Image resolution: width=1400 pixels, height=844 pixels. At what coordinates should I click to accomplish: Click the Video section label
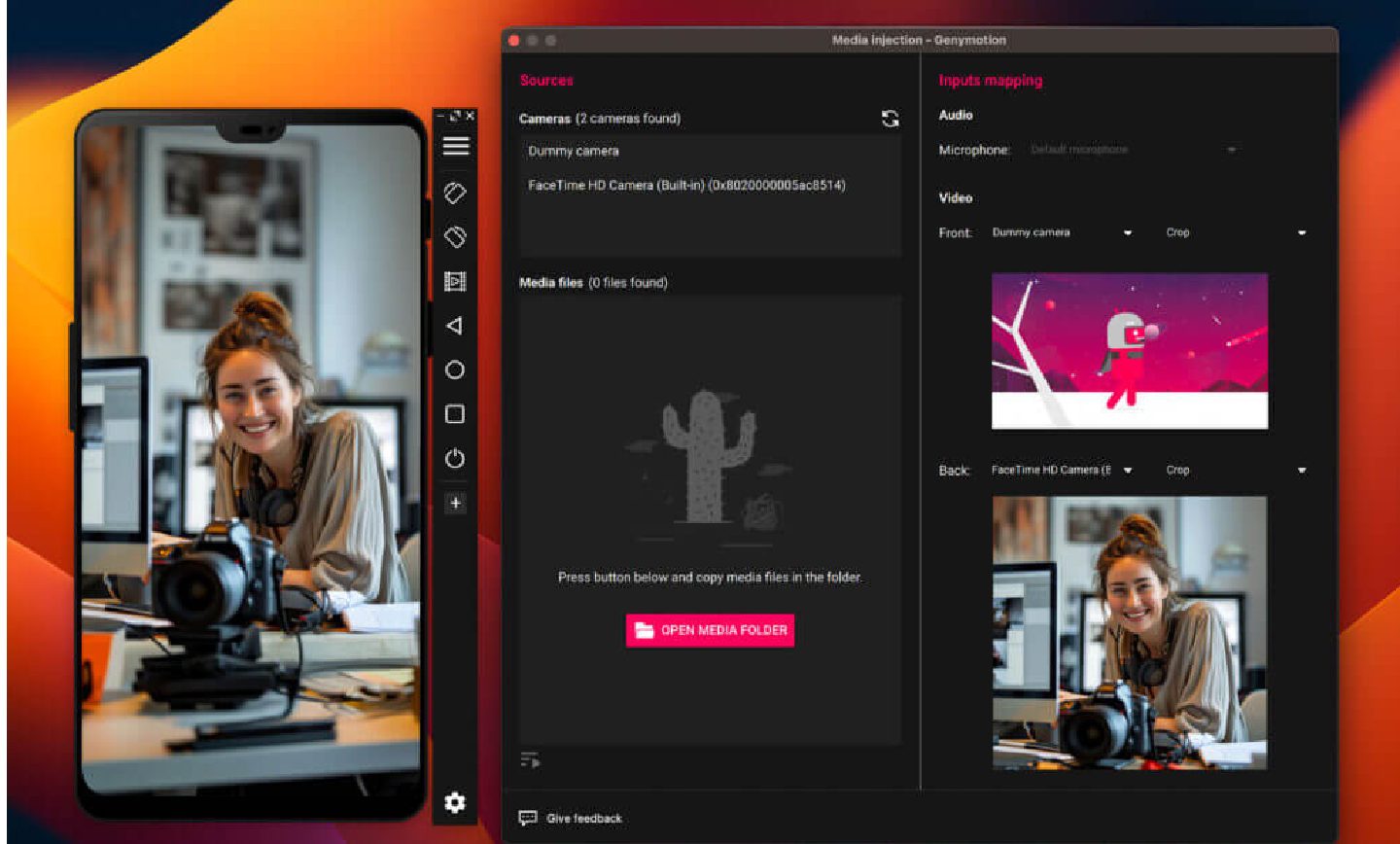tap(956, 197)
